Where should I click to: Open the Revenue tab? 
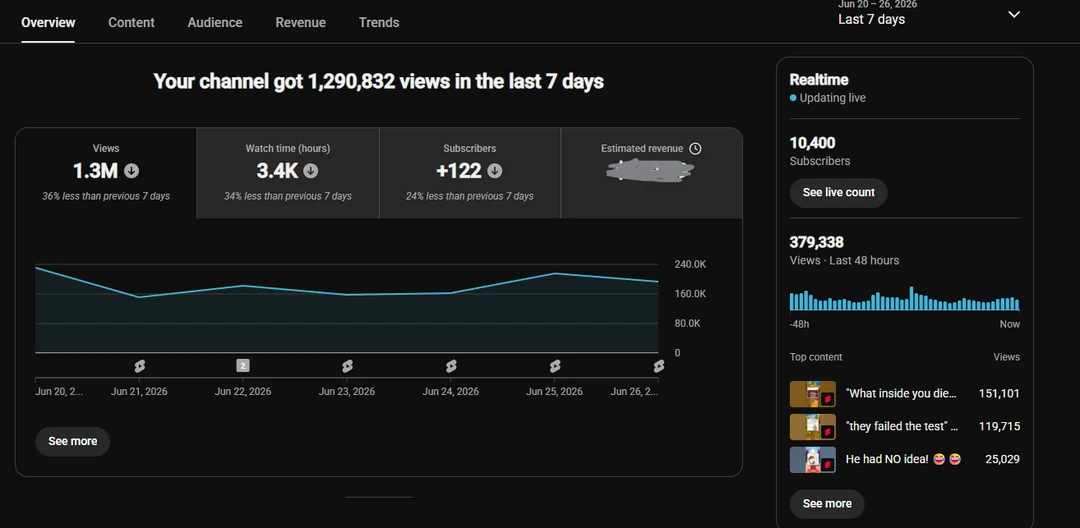tap(300, 22)
